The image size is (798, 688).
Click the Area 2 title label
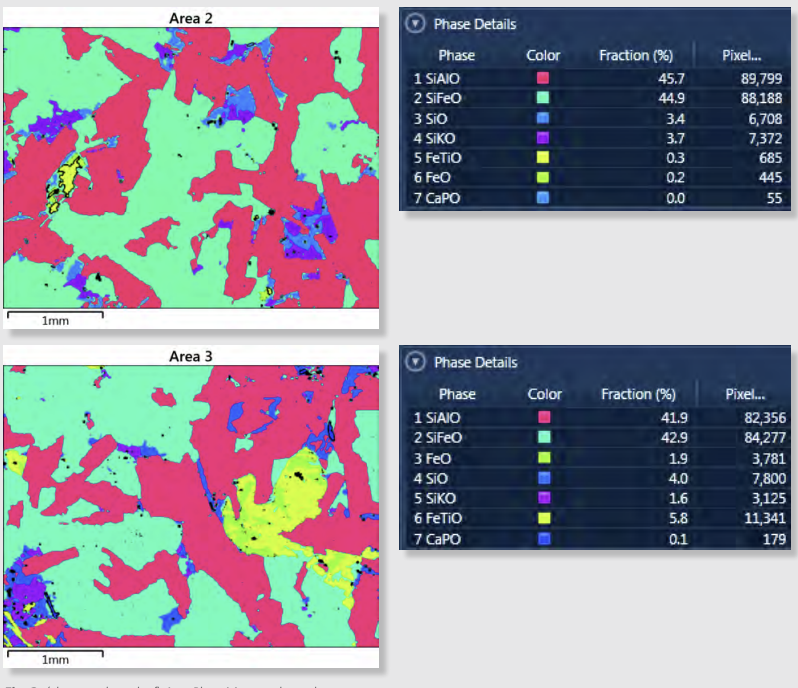[191, 18]
